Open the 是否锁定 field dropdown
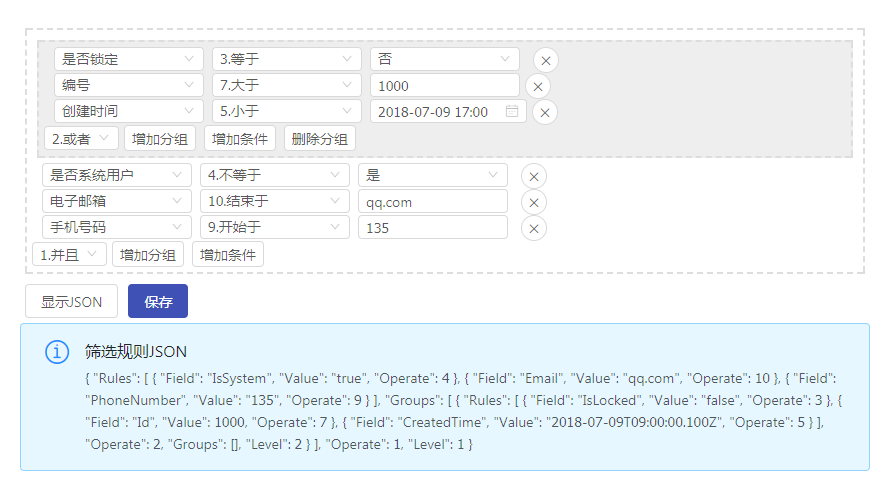Image resolution: width=885 pixels, height=495 pixels. click(x=129, y=60)
